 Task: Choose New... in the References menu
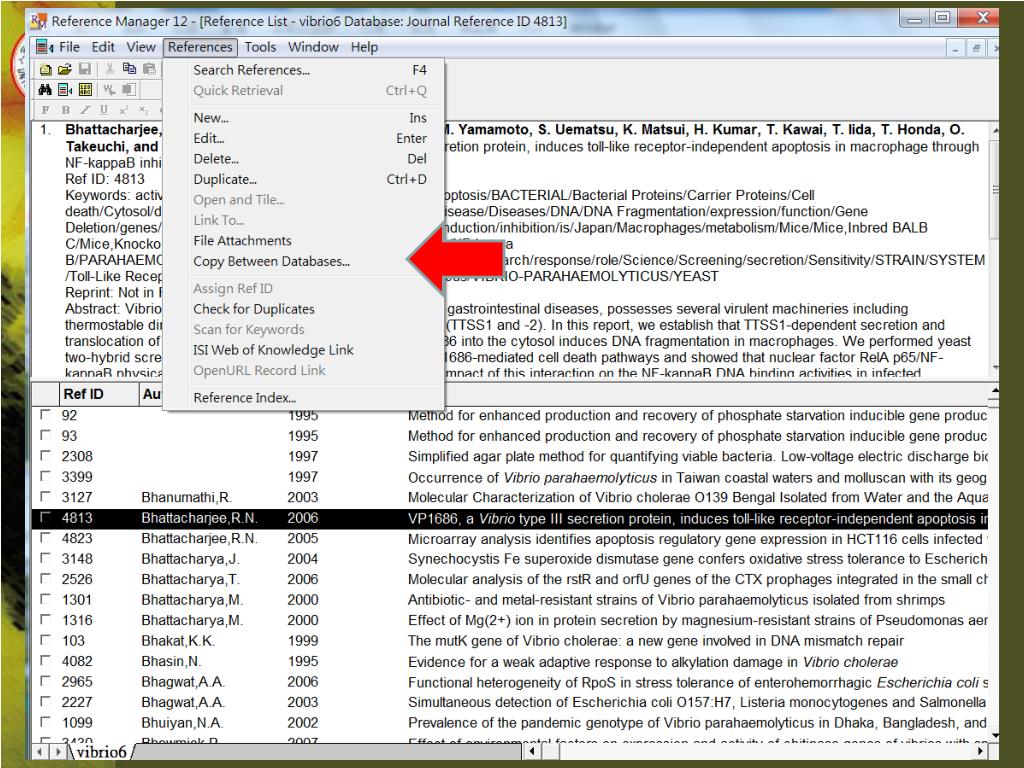click(304, 118)
